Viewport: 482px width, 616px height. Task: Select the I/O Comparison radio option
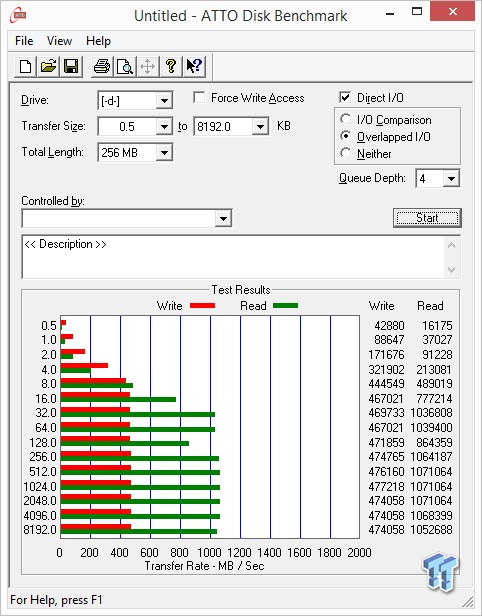coord(346,119)
